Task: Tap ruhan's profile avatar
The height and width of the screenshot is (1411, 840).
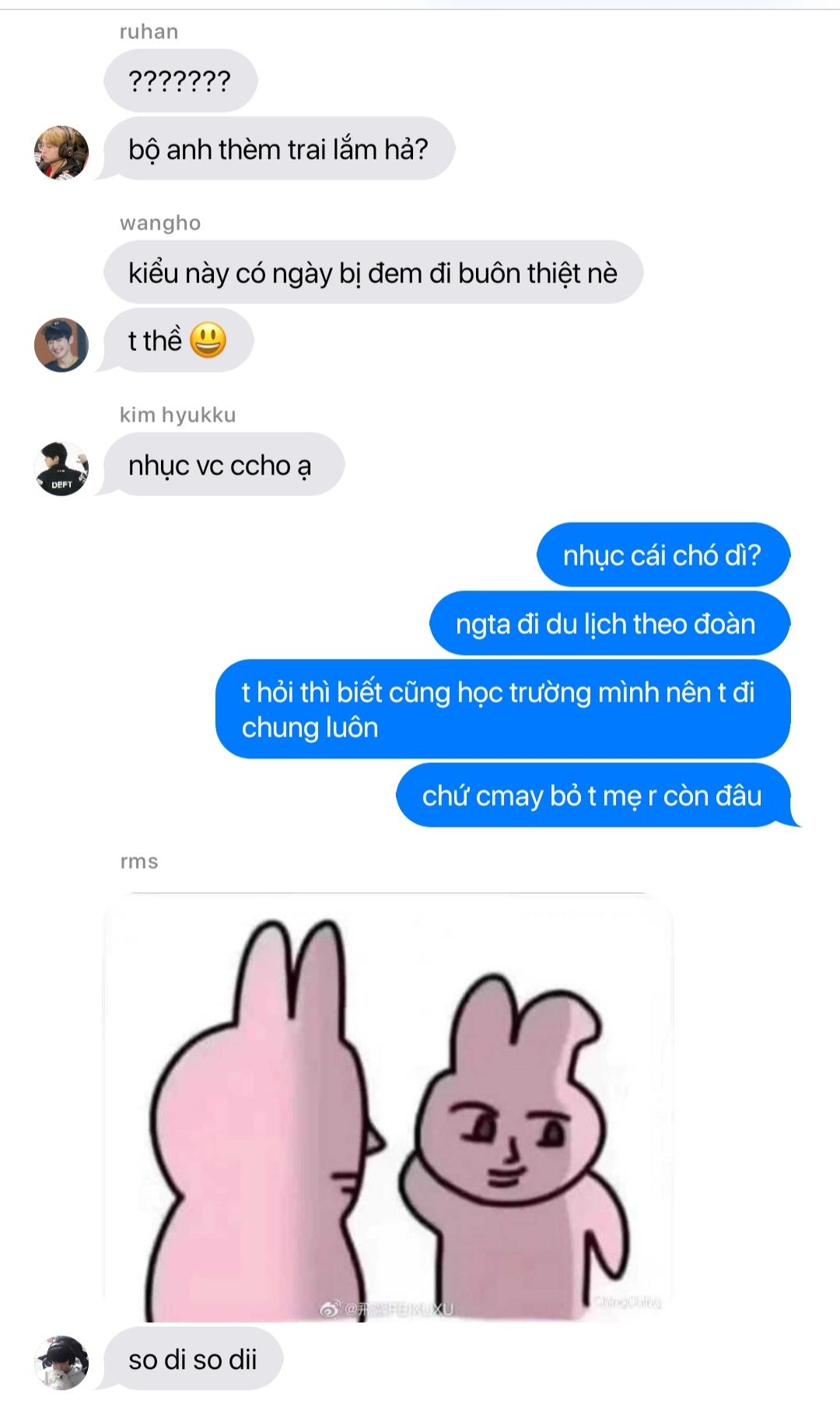Action: pyautogui.click(x=61, y=152)
